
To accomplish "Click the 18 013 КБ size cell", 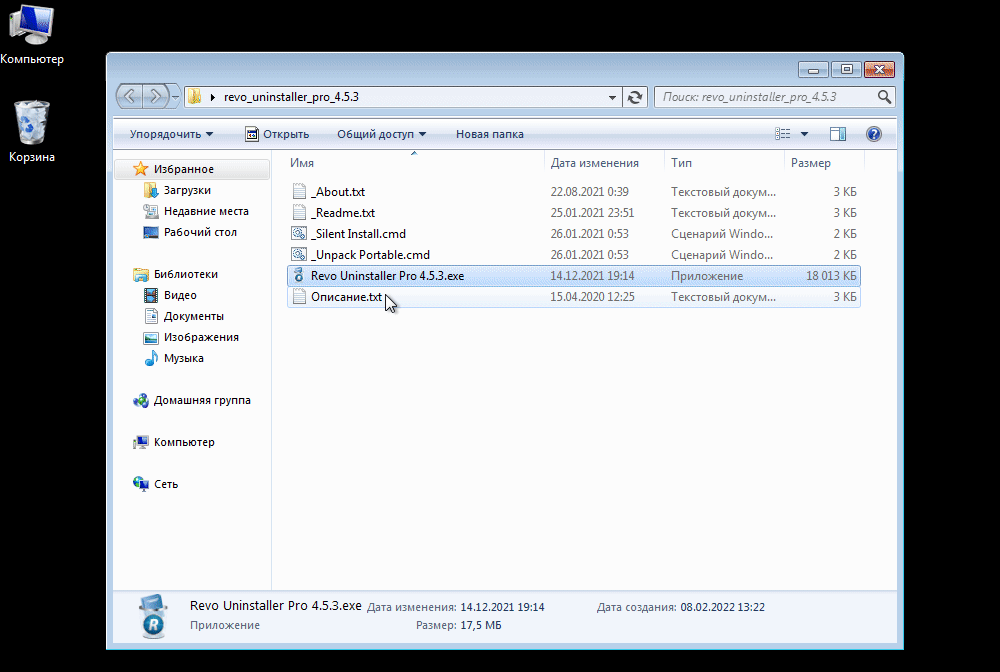I will tap(831, 275).
